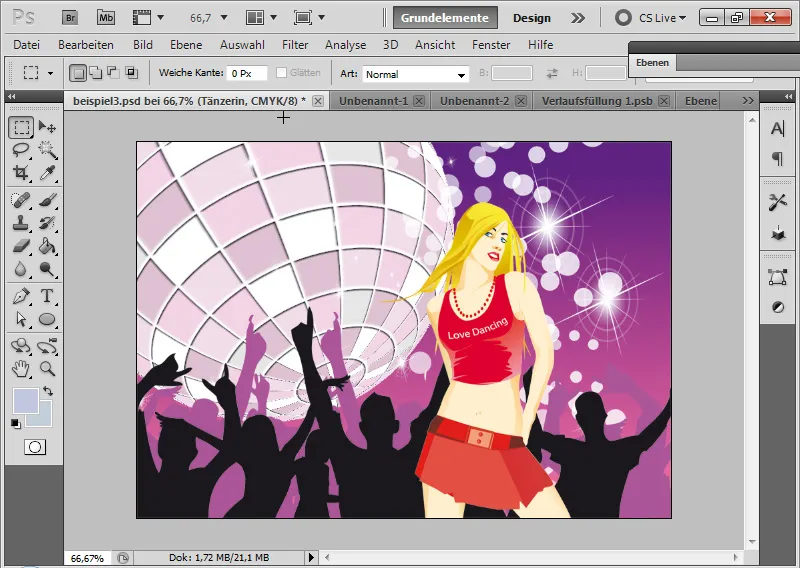The height and width of the screenshot is (568, 800).
Task: Open the Fenster menu
Action: pos(491,45)
